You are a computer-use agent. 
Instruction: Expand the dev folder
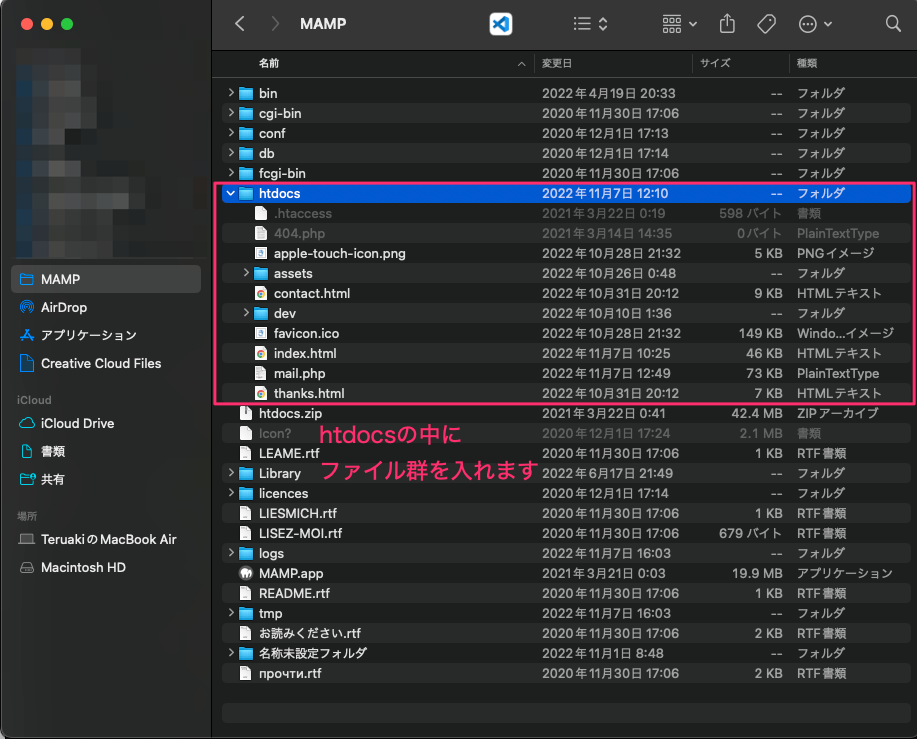(x=246, y=313)
